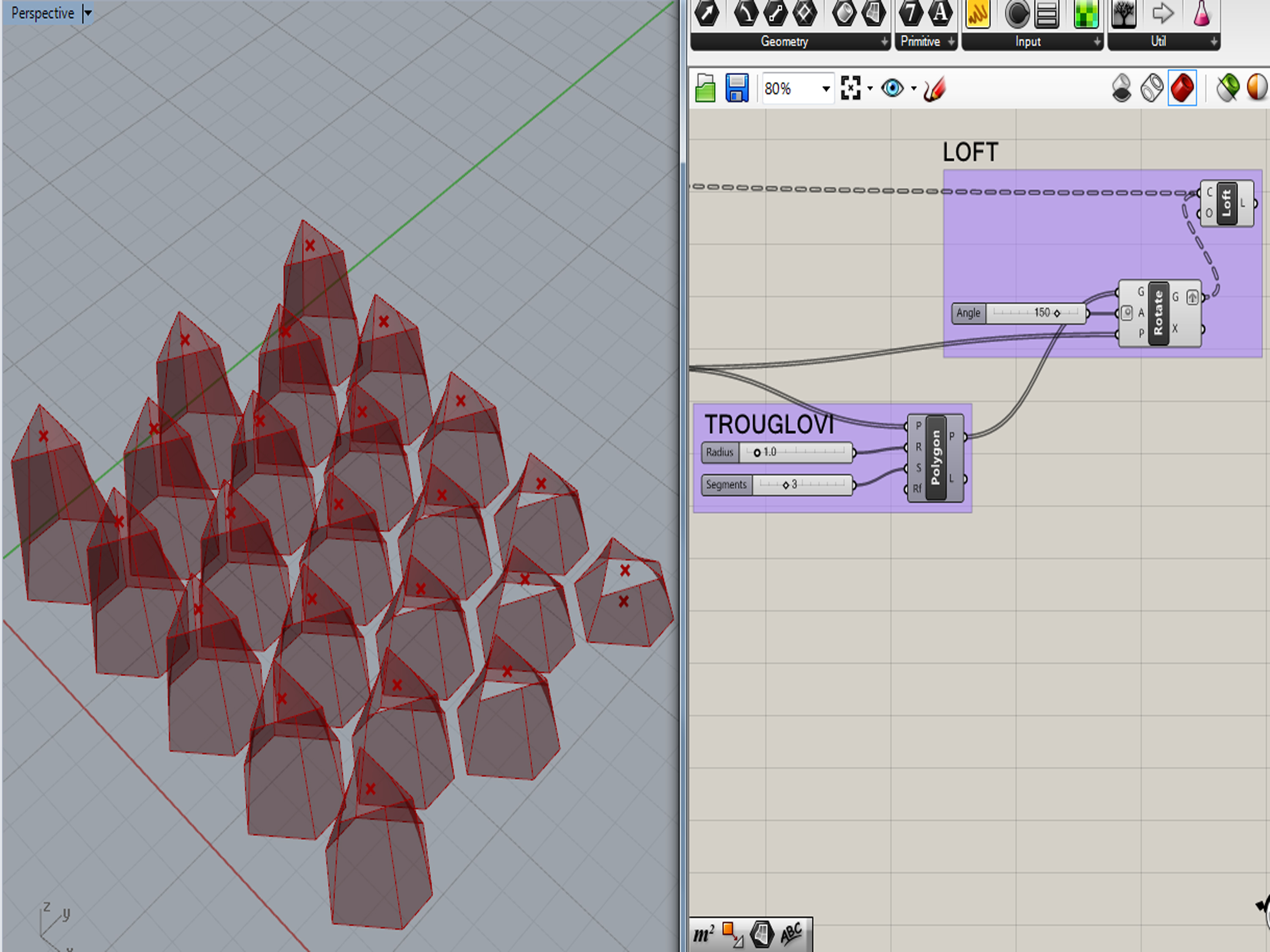Screen dimensions: 1270x952
Task: Open the 80% zoom level dropdown
Action: coord(825,89)
